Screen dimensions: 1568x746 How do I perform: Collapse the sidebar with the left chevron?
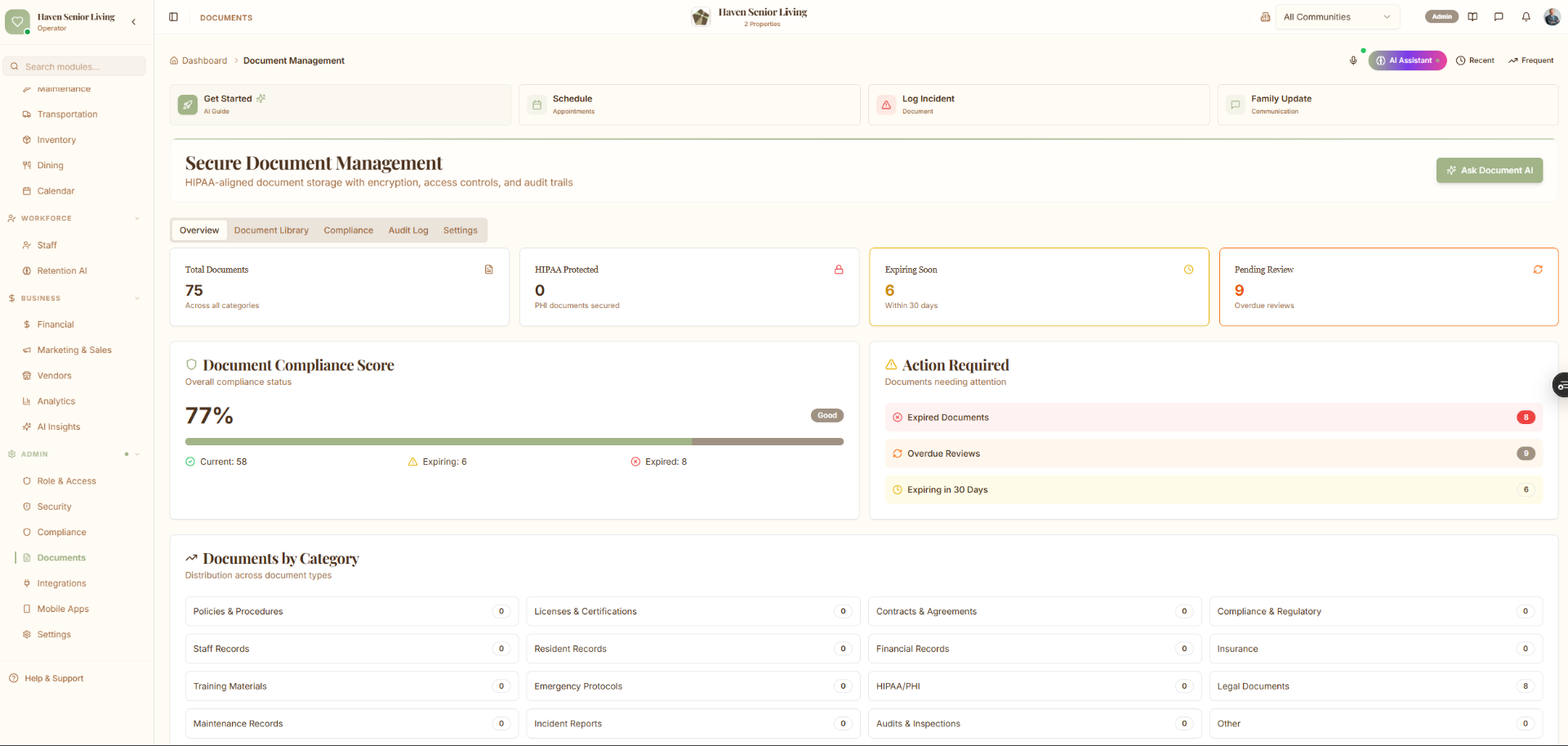[134, 22]
